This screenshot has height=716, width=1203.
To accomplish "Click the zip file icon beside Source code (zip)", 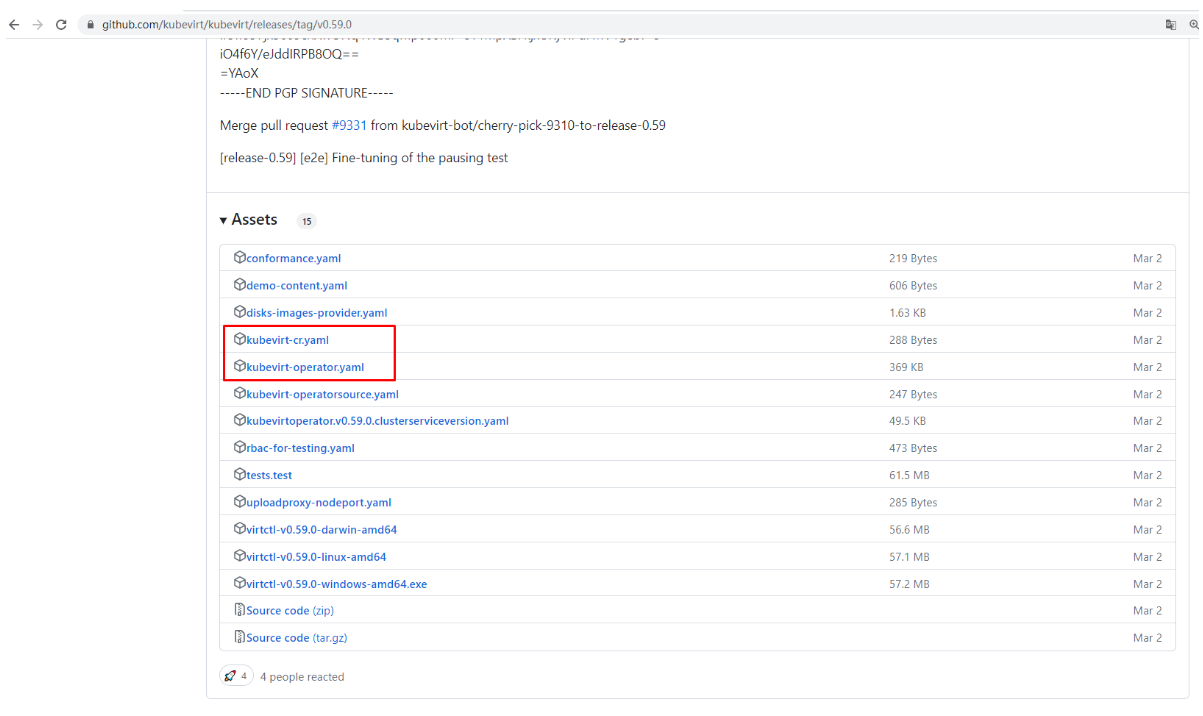I will 240,609.
